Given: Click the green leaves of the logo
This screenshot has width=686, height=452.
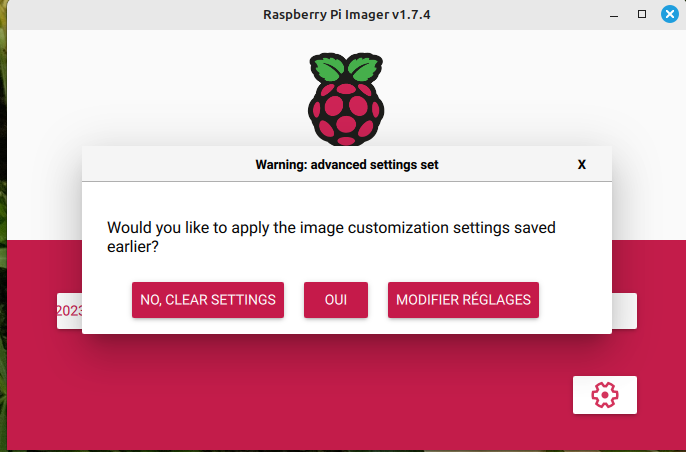Looking at the screenshot, I should click(346, 70).
